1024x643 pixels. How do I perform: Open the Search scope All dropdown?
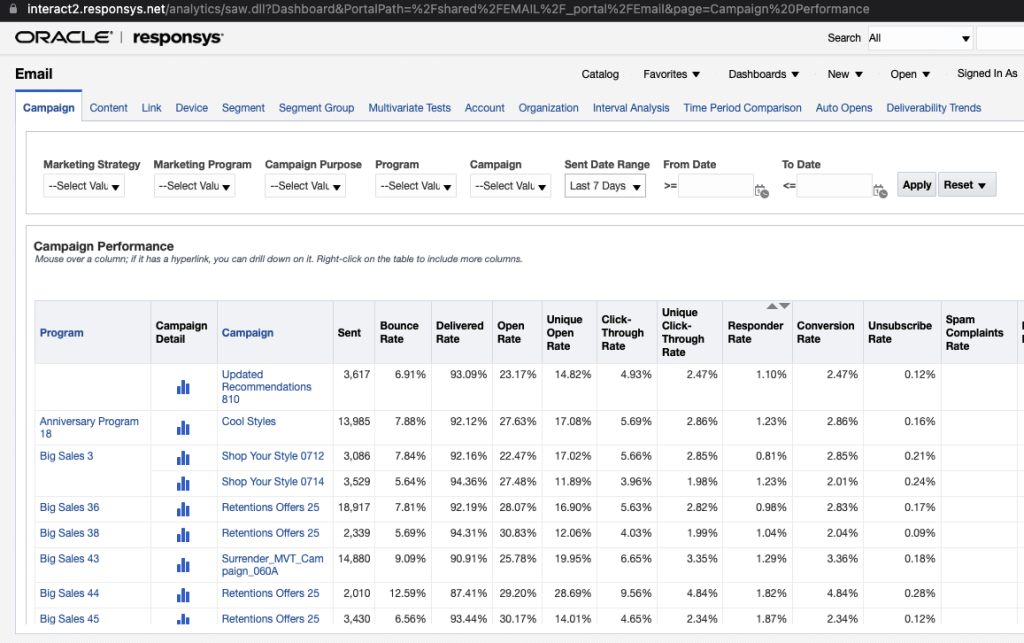click(920, 39)
